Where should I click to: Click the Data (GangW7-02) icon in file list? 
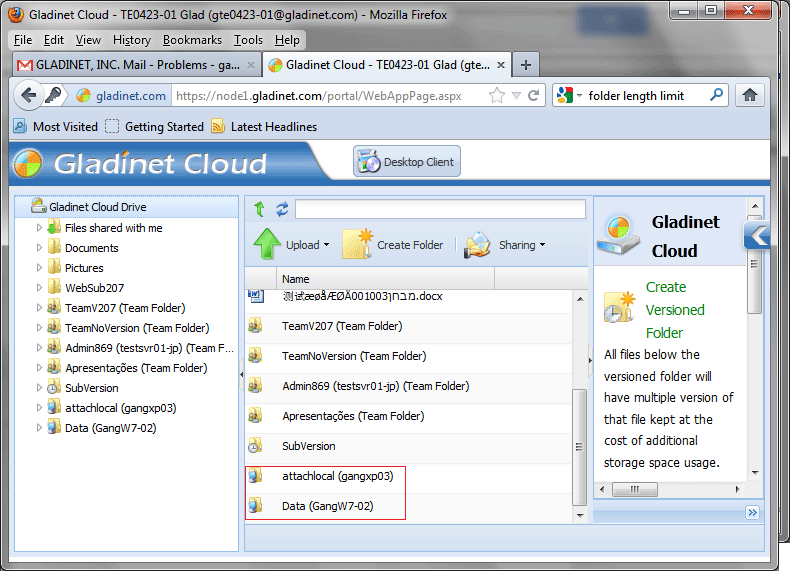pyautogui.click(x=255, y=505)
